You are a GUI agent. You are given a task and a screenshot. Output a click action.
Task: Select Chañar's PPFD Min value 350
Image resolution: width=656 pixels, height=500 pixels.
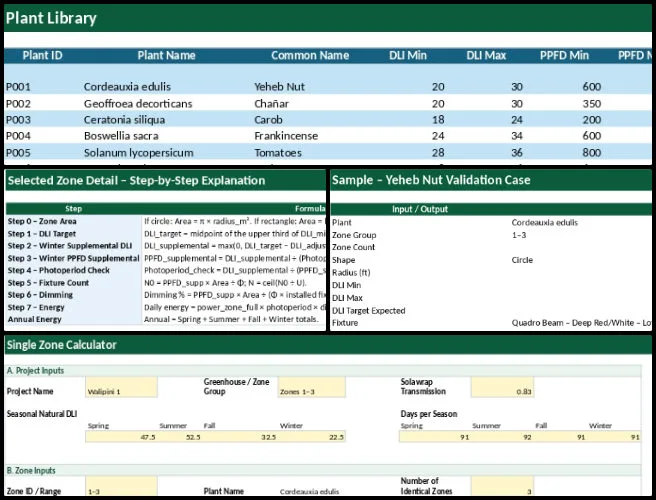coord(592,104)
